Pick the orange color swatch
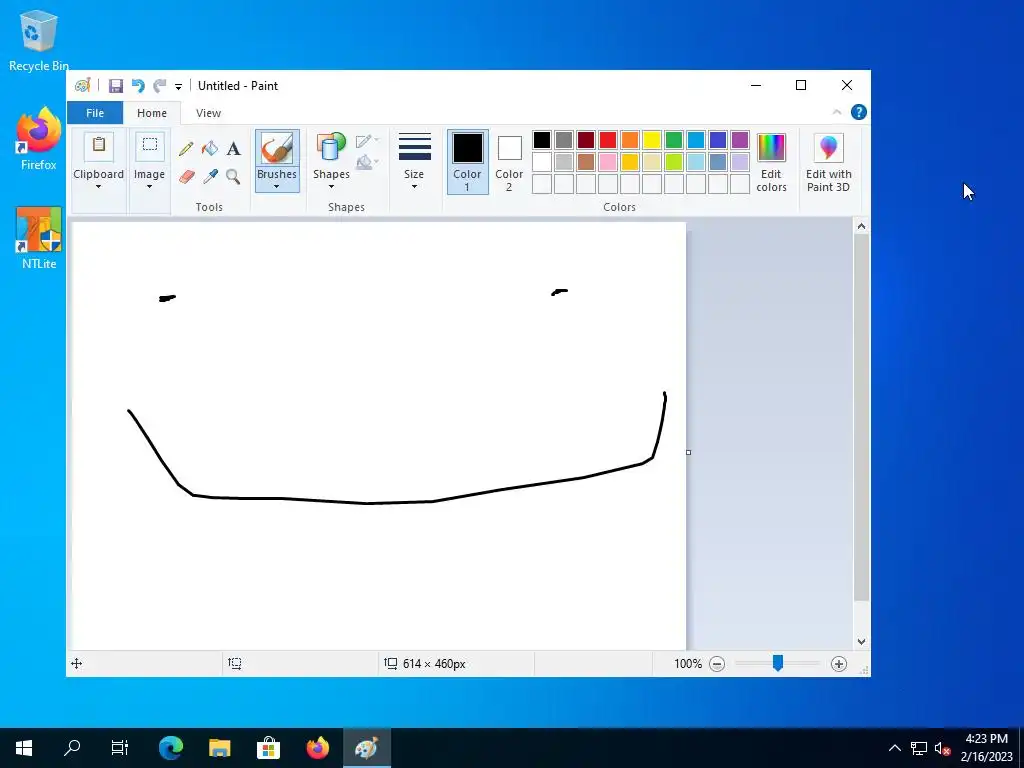 [x=630, y=140]
